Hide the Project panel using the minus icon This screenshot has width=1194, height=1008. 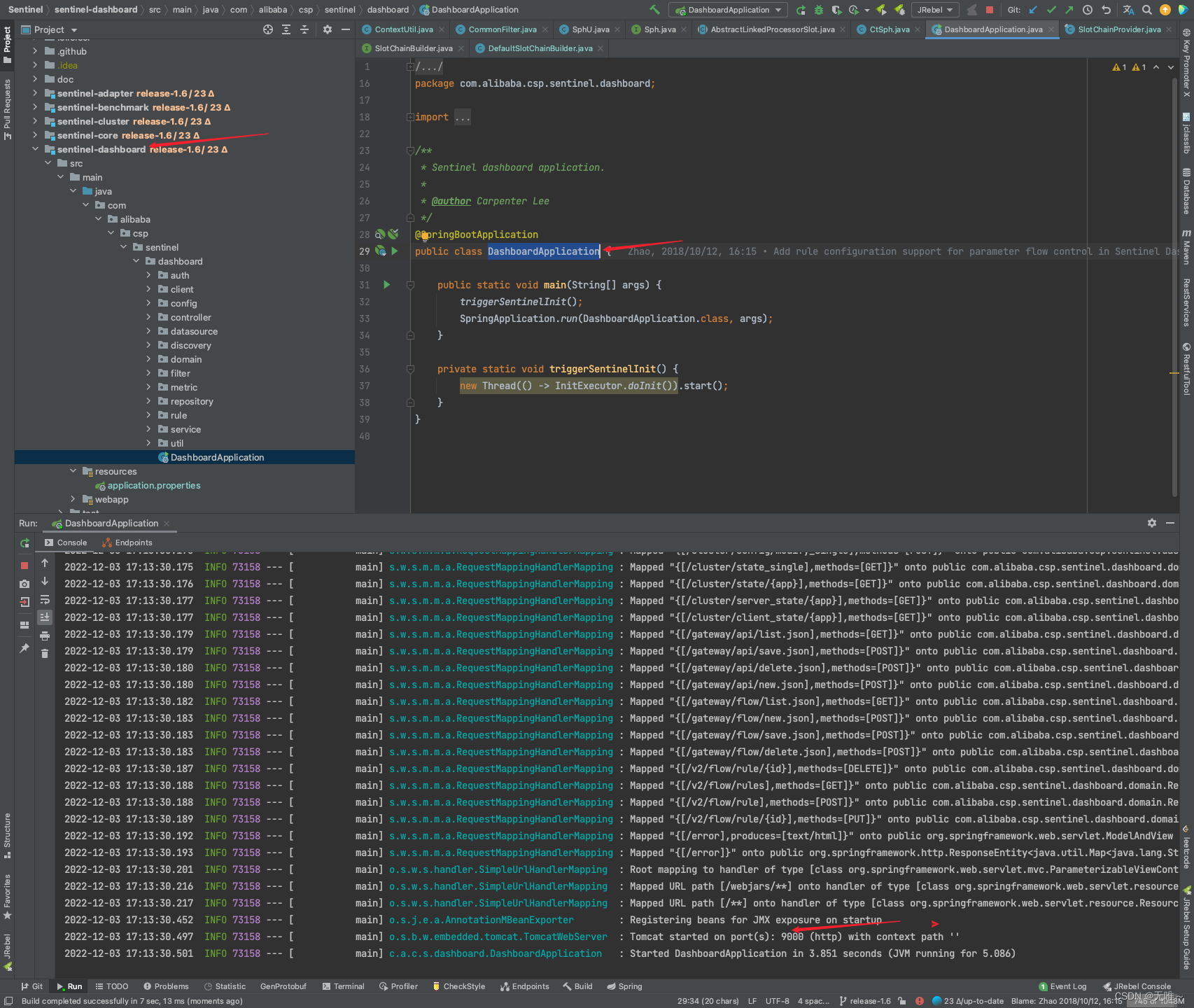pyautogui.click(x=345, y=29)
